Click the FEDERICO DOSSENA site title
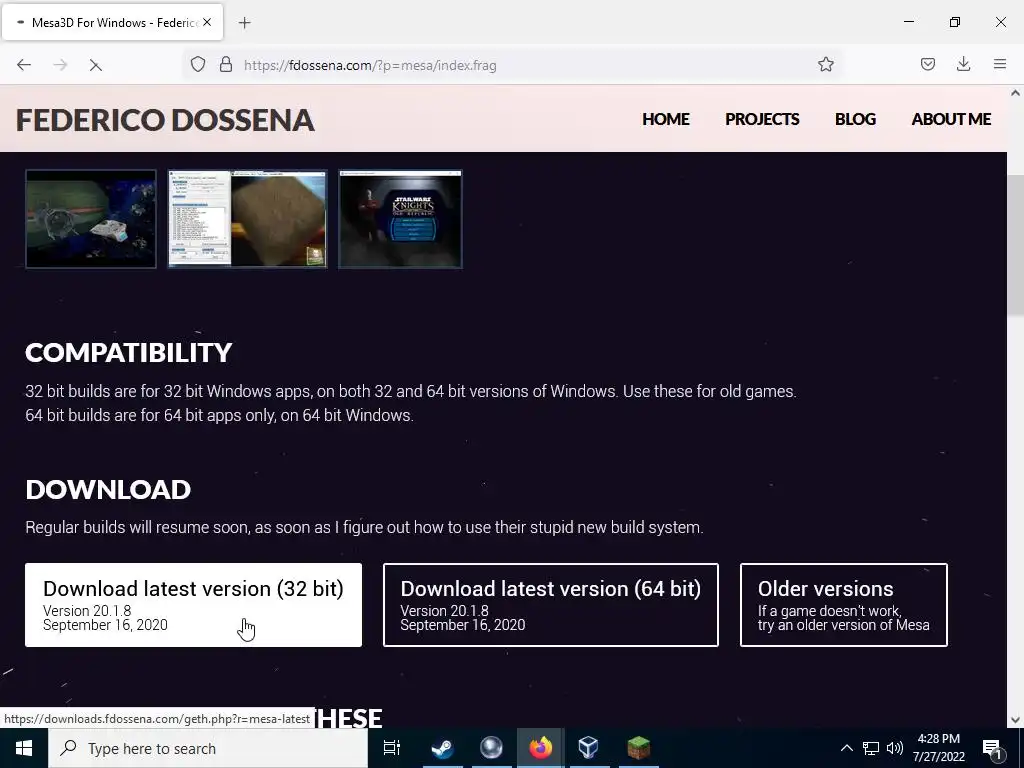This screenshot has height=768, width=1024. point(165,120)
